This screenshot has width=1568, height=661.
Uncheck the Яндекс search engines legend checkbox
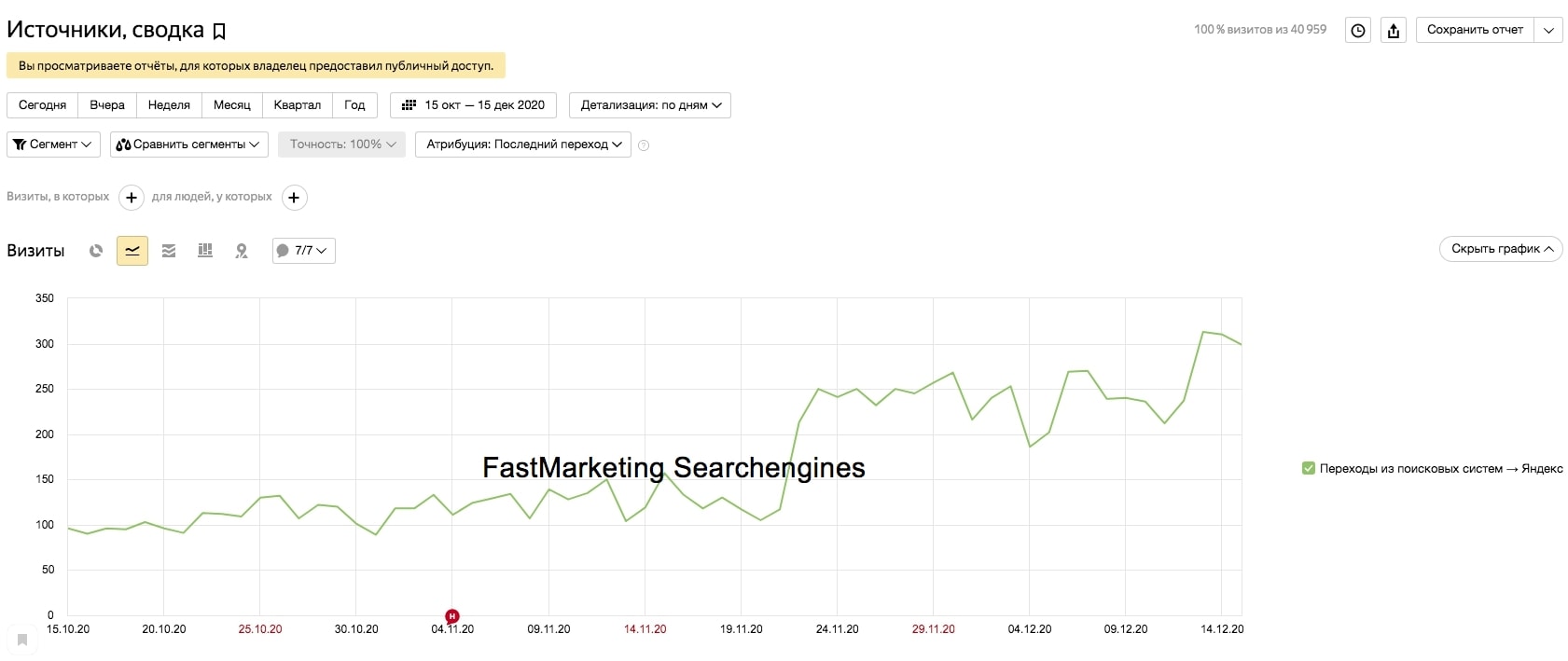point(1309,468)
